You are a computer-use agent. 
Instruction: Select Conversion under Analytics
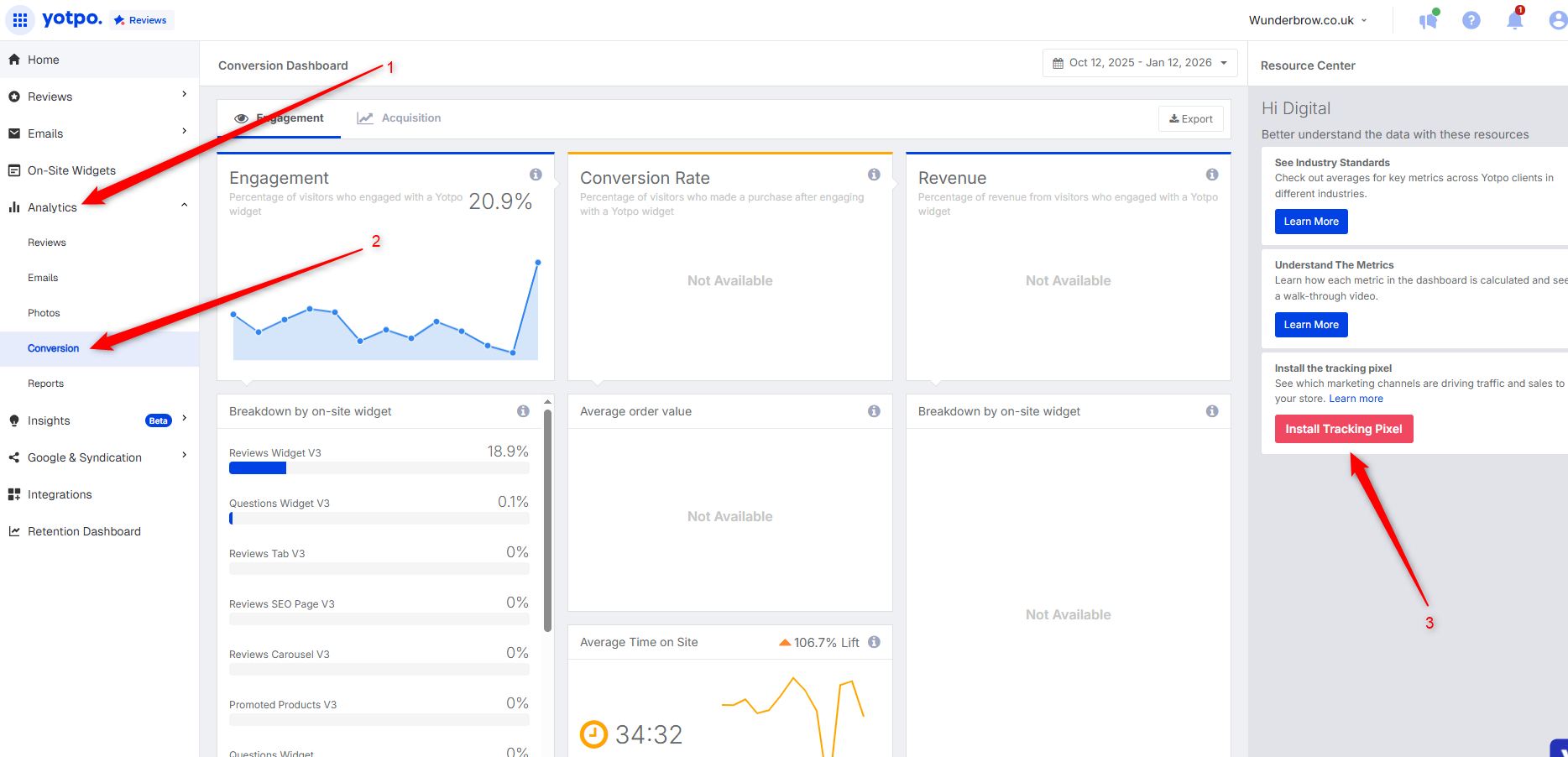99,348
